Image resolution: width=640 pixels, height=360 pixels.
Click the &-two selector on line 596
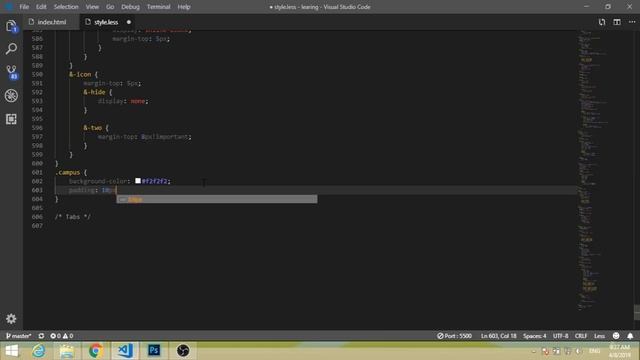tap(93, 128)
